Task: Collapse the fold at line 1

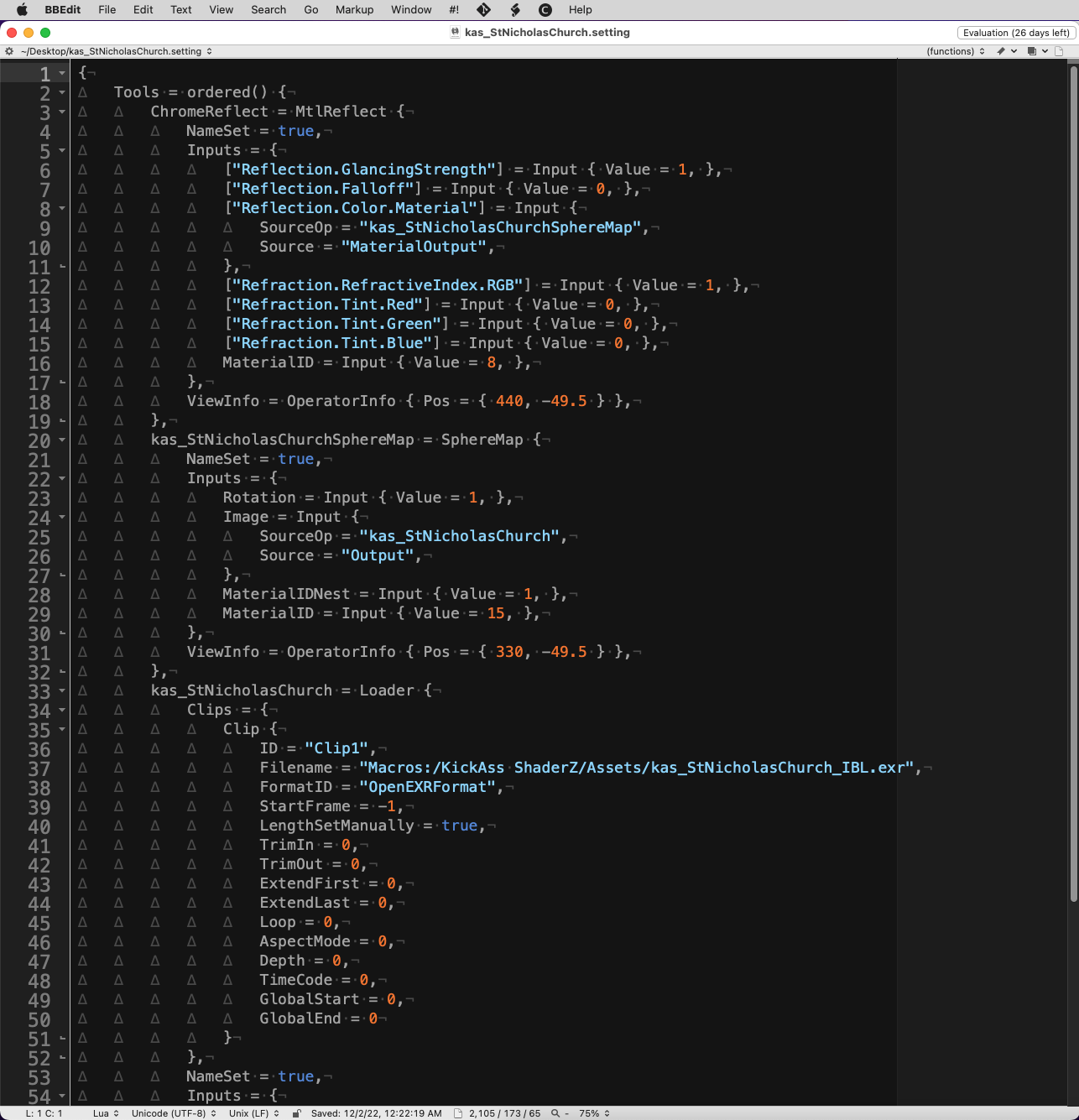Action: (x=62, y=74)
